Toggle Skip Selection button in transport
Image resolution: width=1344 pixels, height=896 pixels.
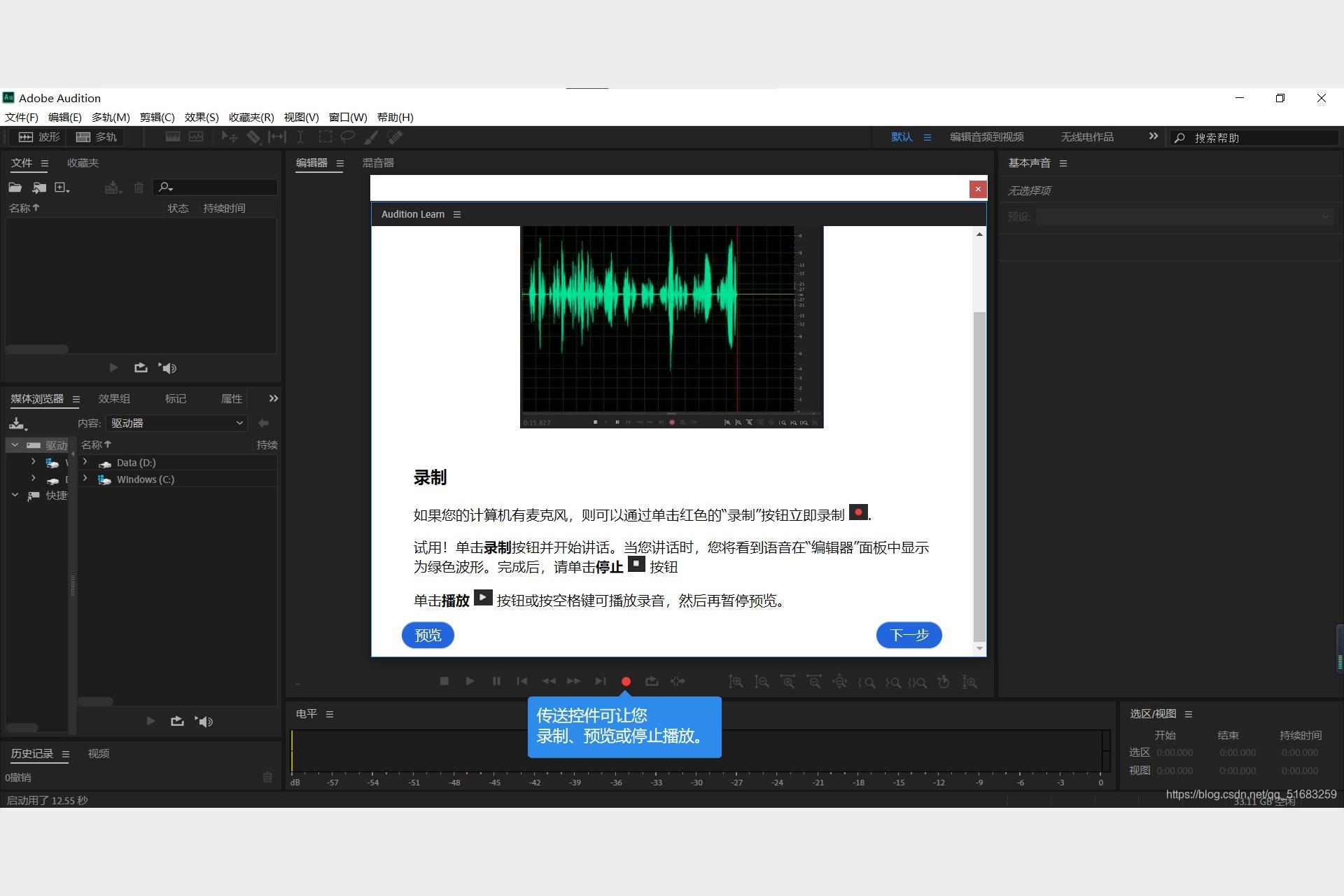point(678,681)
